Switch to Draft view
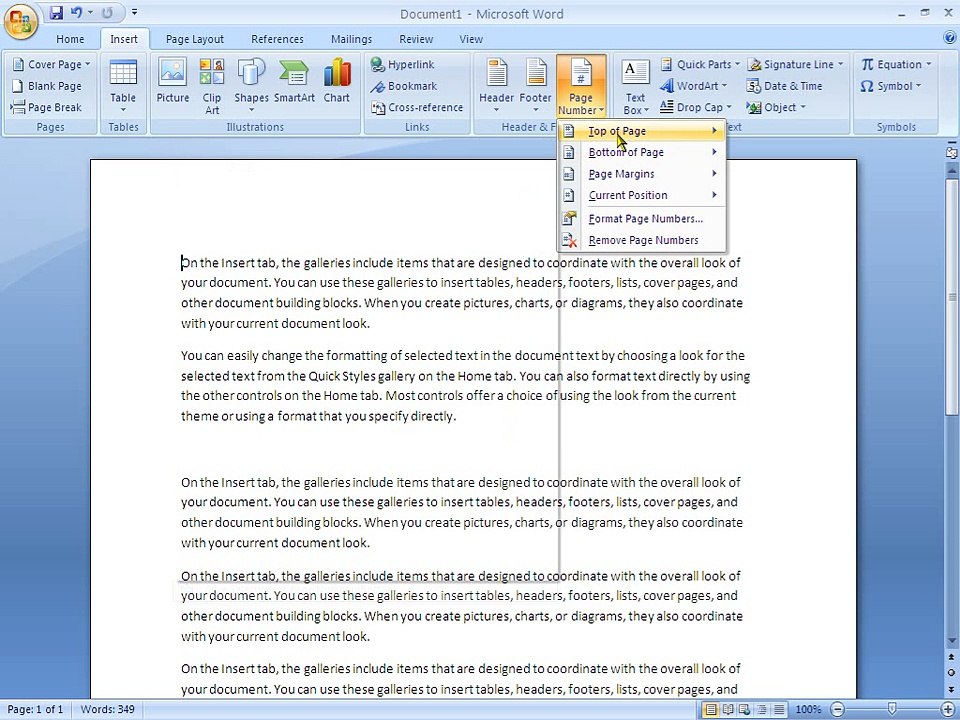 point(779,710)
